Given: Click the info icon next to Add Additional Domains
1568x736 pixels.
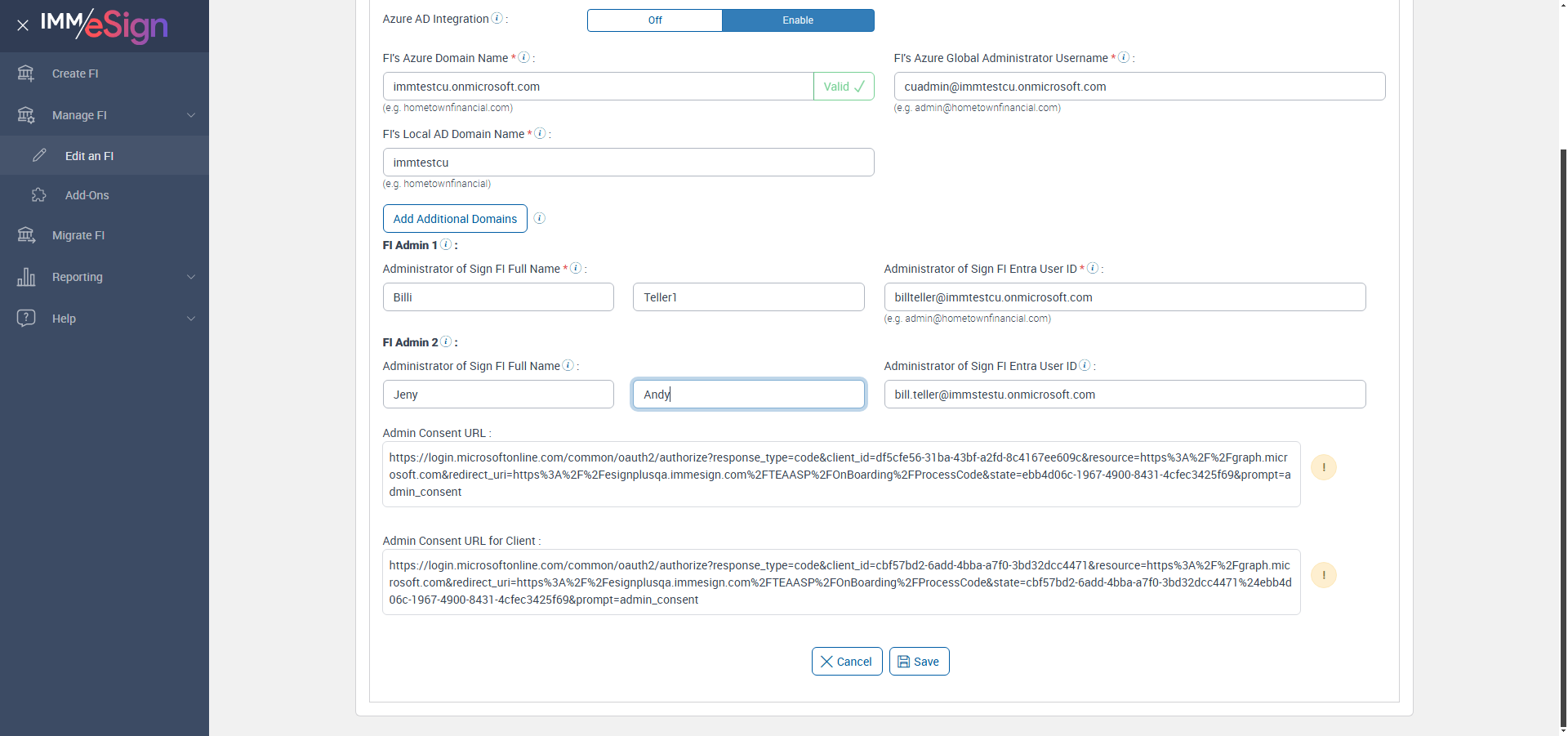Looking at the screenshot, I should pos(539,218).
